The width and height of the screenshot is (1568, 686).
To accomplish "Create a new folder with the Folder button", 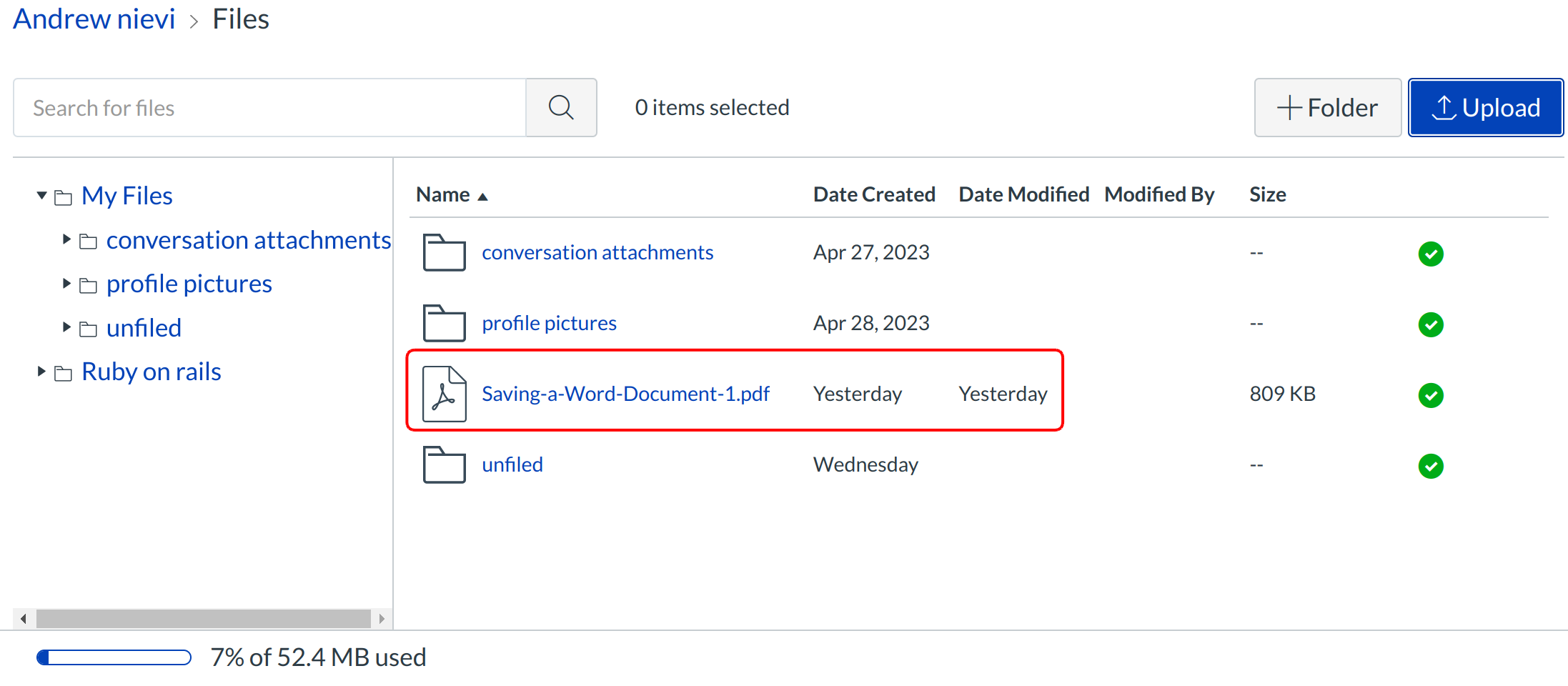I will tap(1327, 108).
